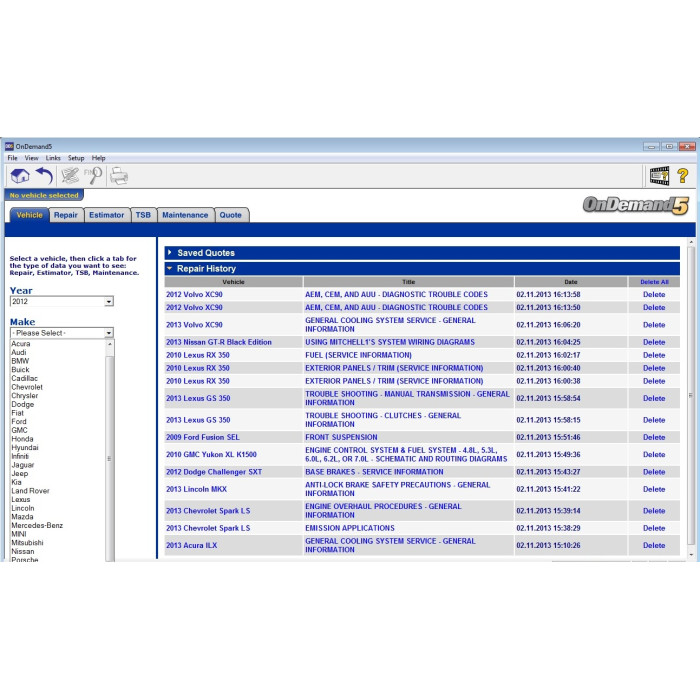Open the Find magnifier tool
The image size is (700, 700).
pos(93,175)
